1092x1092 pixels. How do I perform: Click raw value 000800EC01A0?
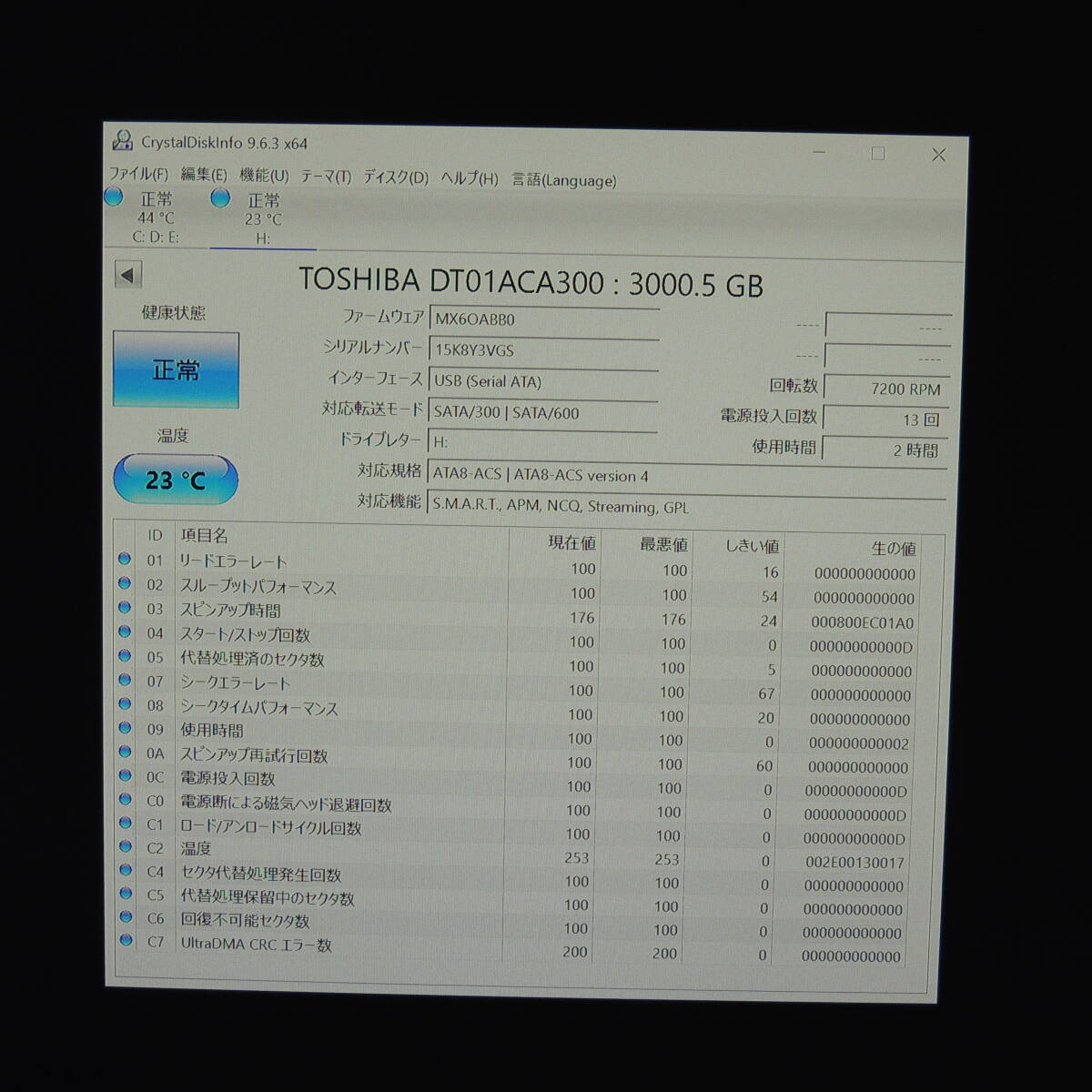click(x=863, y=623)
